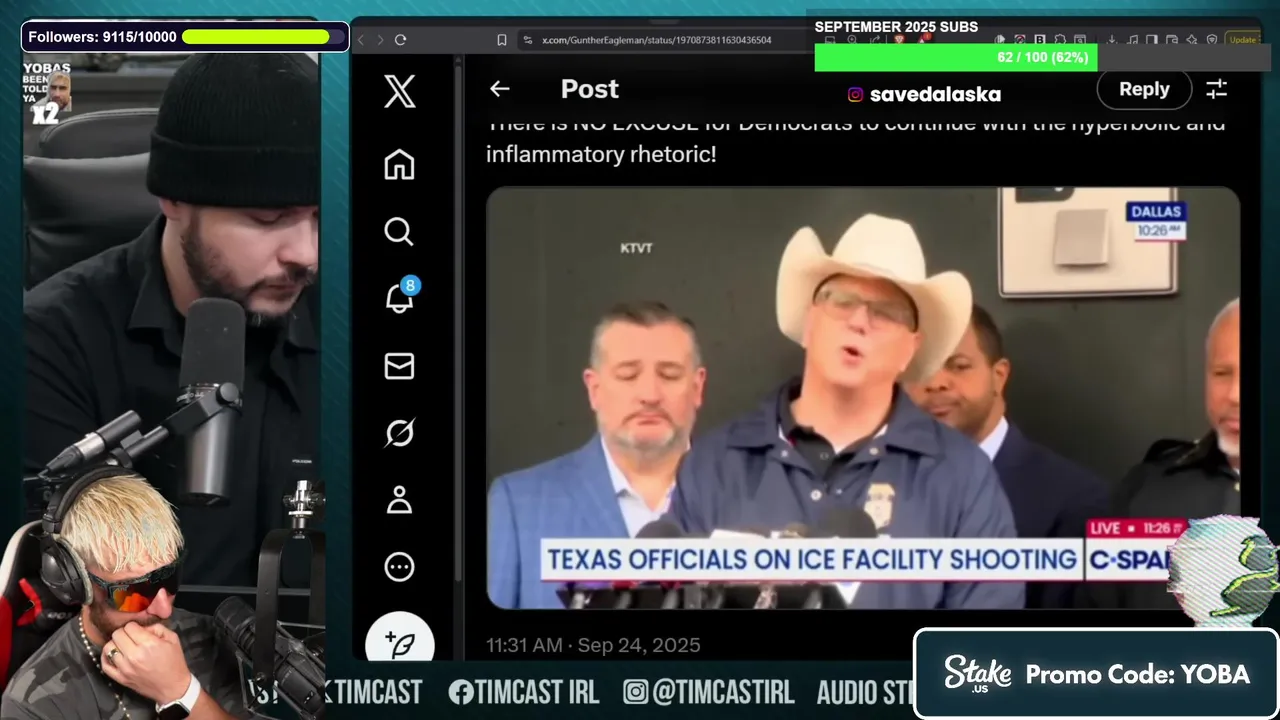1280x720 pixels.
Task: Click the 'inflammatory rhetoric!' post text
Action: point(601,155)
